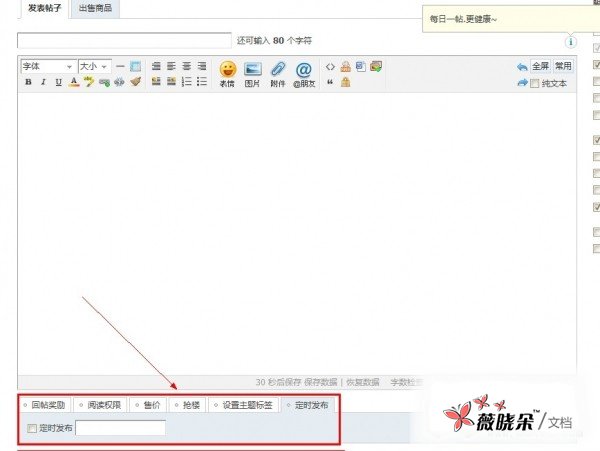This screenshot has width=600, height=451.
Task: Click the 全屏 fullscreen button
Action: coord(540,66)
